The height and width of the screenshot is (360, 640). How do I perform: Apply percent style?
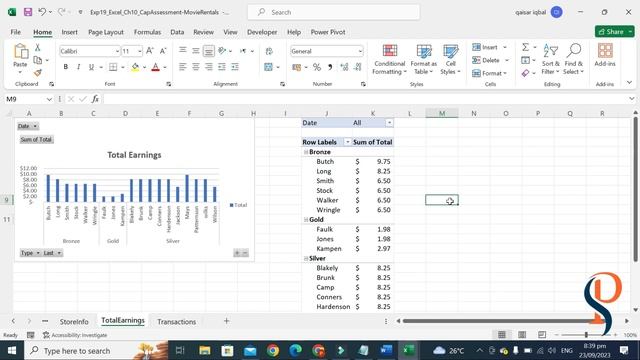coord(317,67)
